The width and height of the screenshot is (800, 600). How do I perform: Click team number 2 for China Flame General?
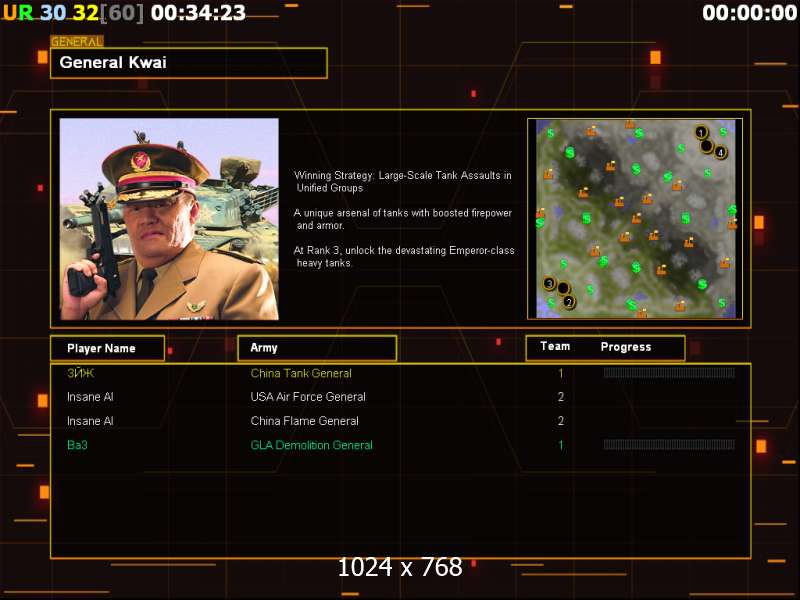[x=561, y=421]
